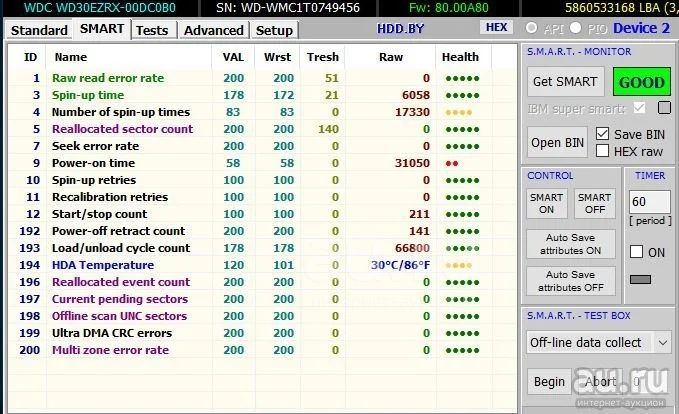This screenshot has width=679, height=414.
Task: Click the raw value 17330
Action: click(x=412, y=112)
